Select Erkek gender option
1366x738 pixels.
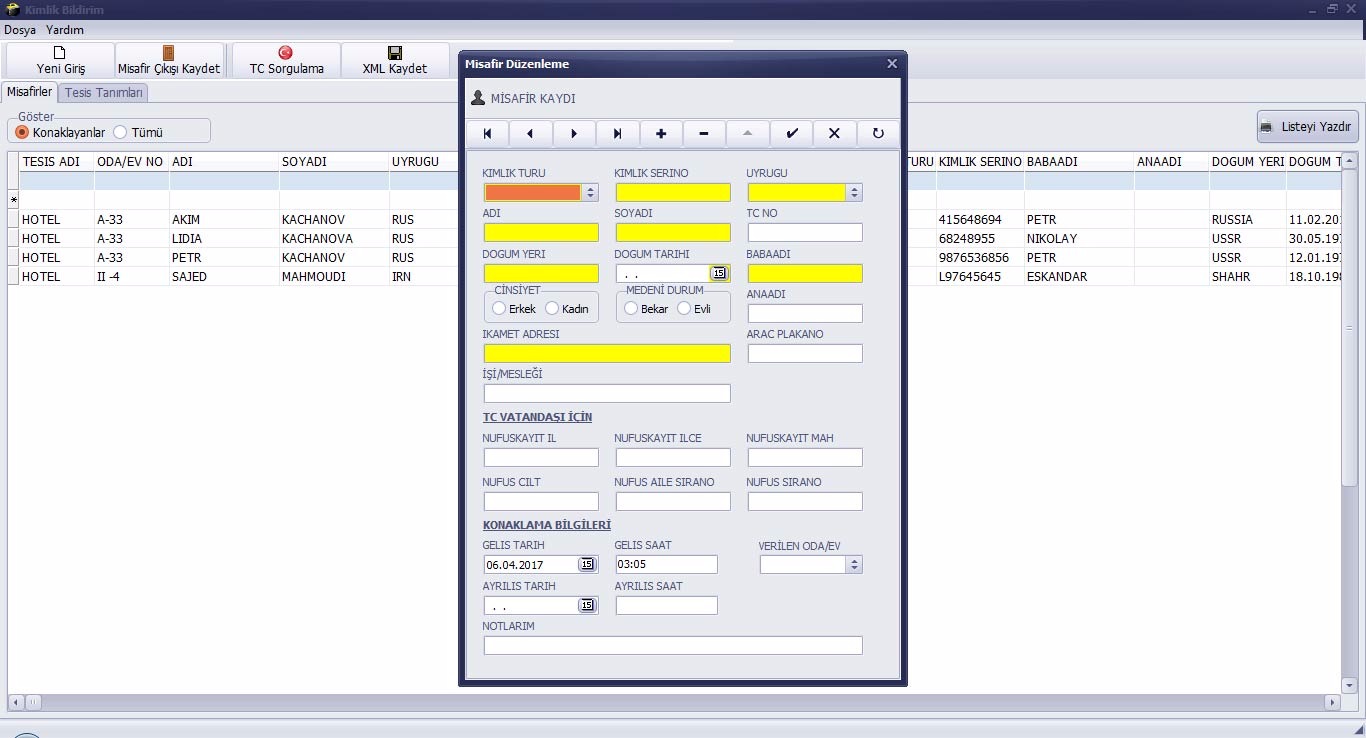click(500, 309)
